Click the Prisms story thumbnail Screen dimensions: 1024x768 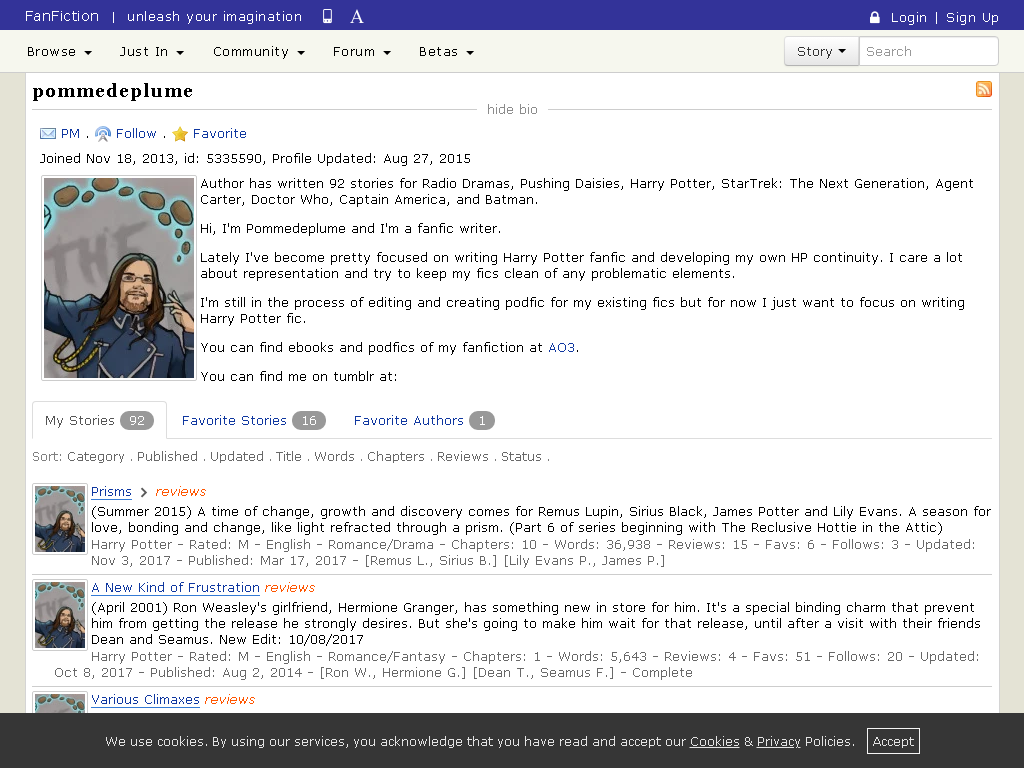pos(59,519)
